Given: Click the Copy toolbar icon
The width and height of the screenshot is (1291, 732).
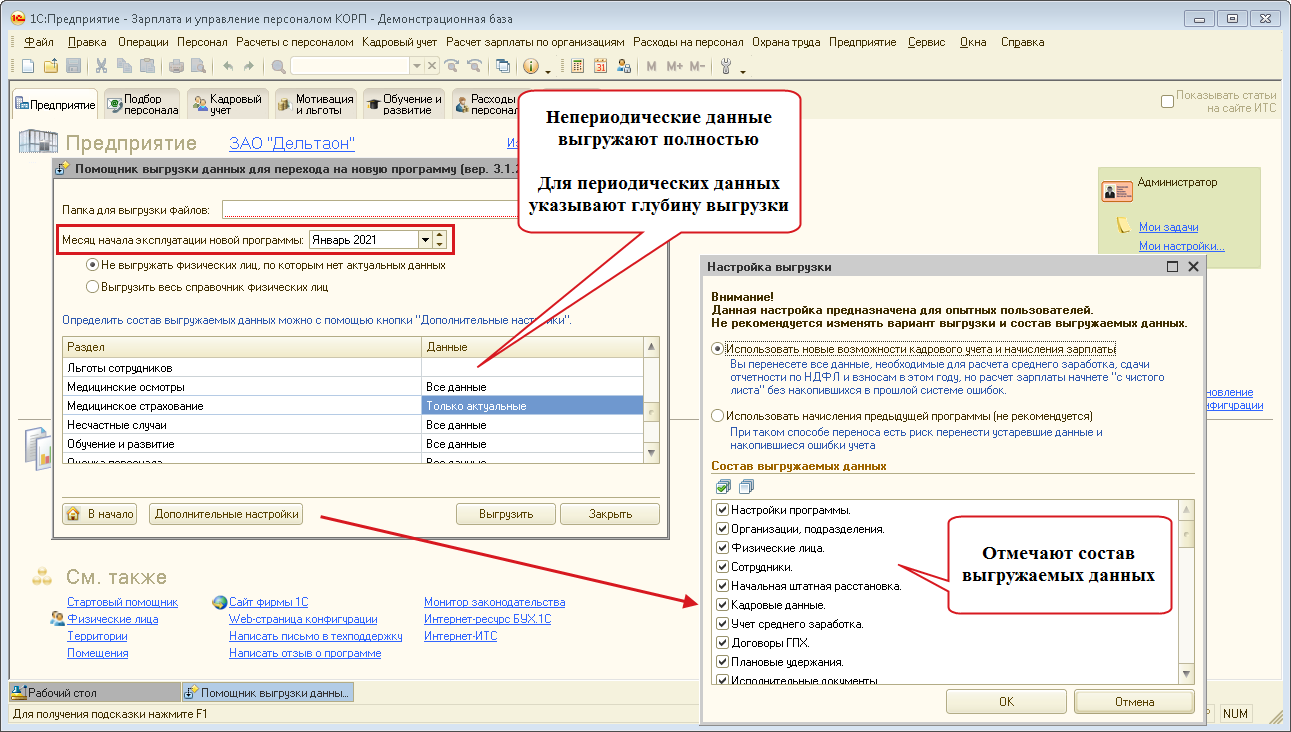Looking at the screenshot, I should [x=124, y=66].
